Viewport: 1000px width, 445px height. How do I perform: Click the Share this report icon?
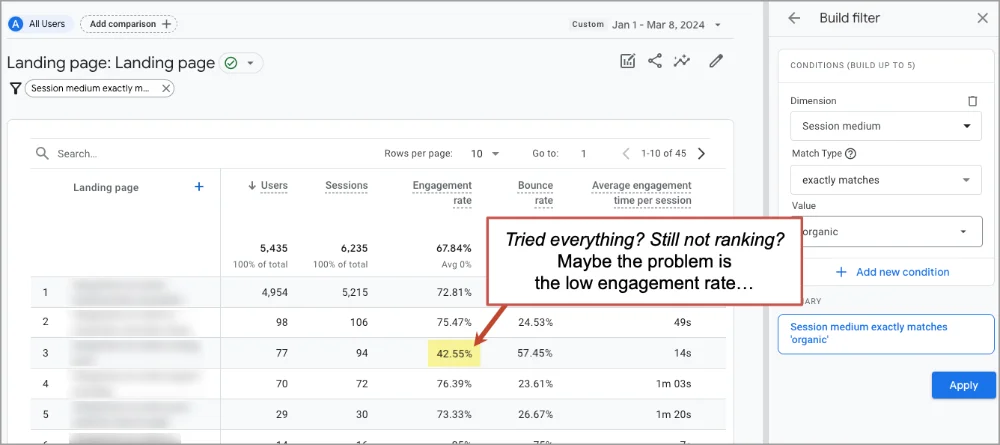654,61
